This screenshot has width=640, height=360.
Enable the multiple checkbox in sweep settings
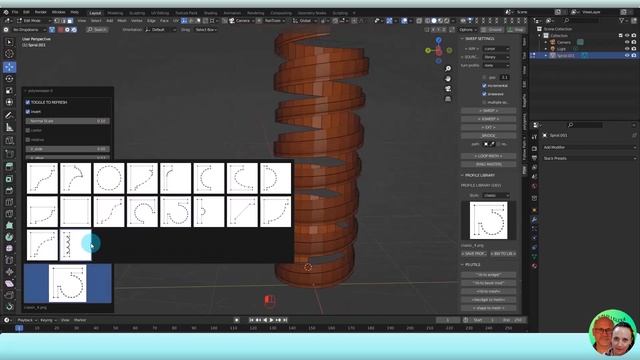(x=484, y=102)
